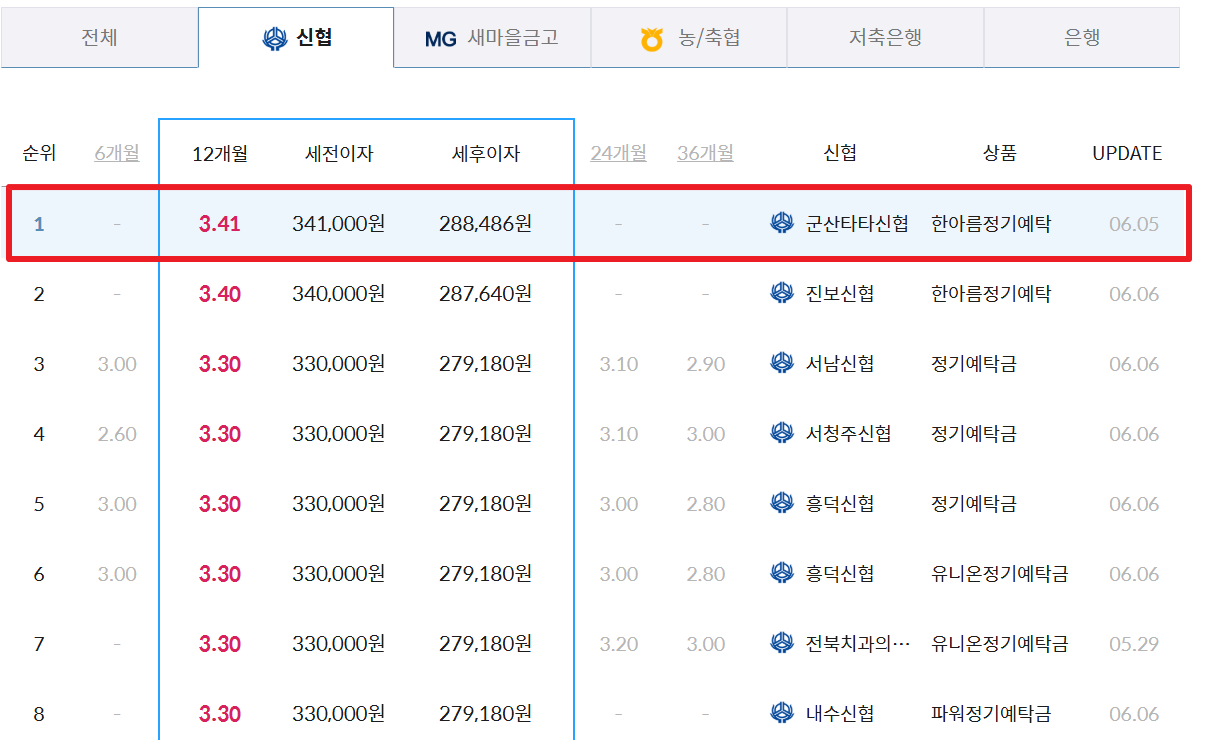
Task: Open 흥덕신협 in rank 5 row
Action: (840, 503)
